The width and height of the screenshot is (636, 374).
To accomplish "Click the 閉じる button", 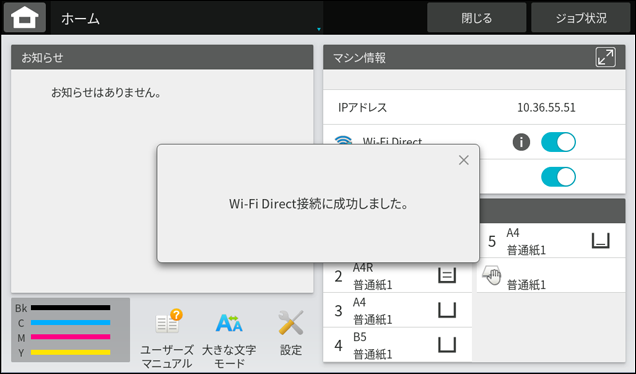I will pyautogui.click(x=477, y=18).
